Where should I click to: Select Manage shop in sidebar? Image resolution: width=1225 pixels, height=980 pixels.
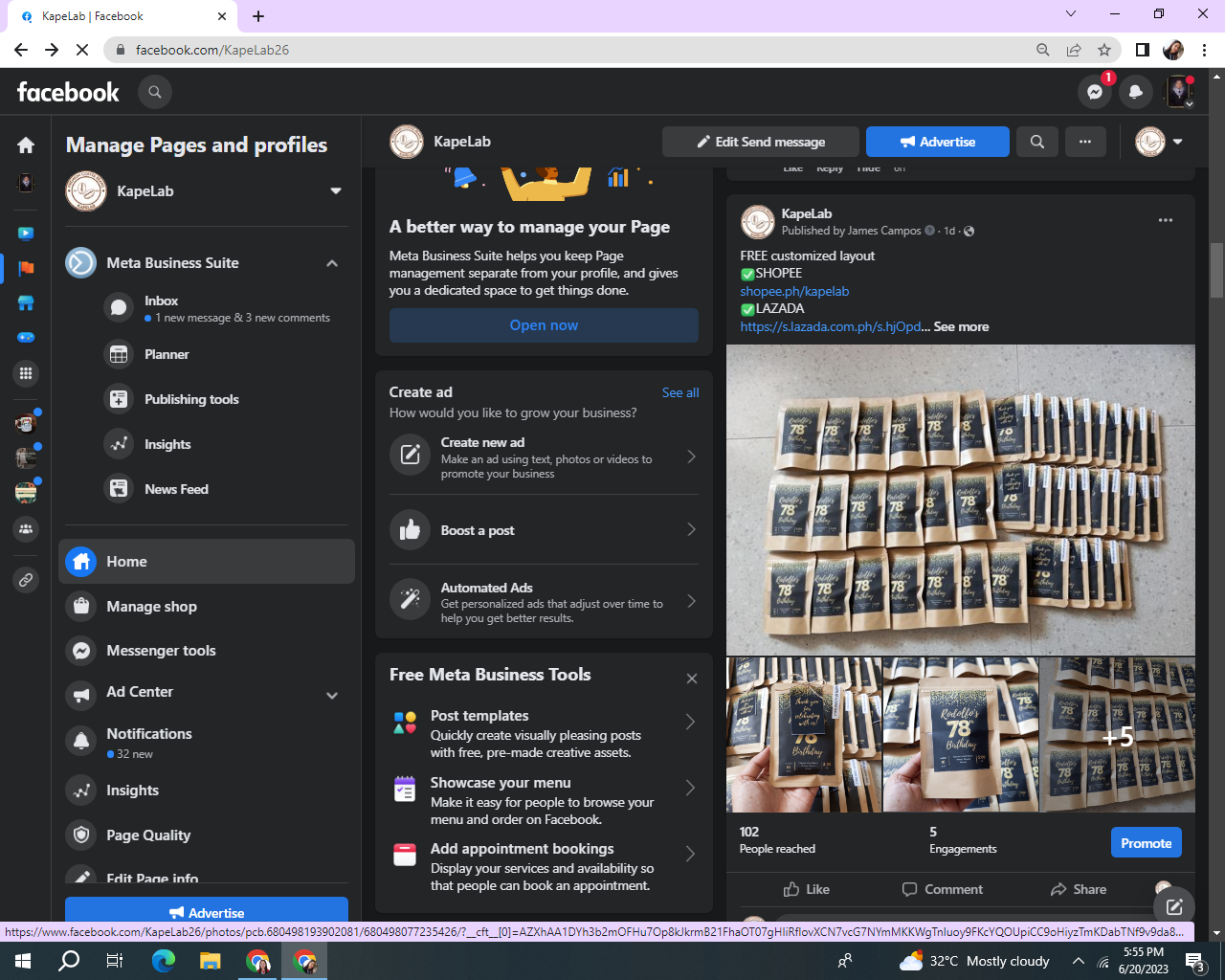click(x=151, y=607)
